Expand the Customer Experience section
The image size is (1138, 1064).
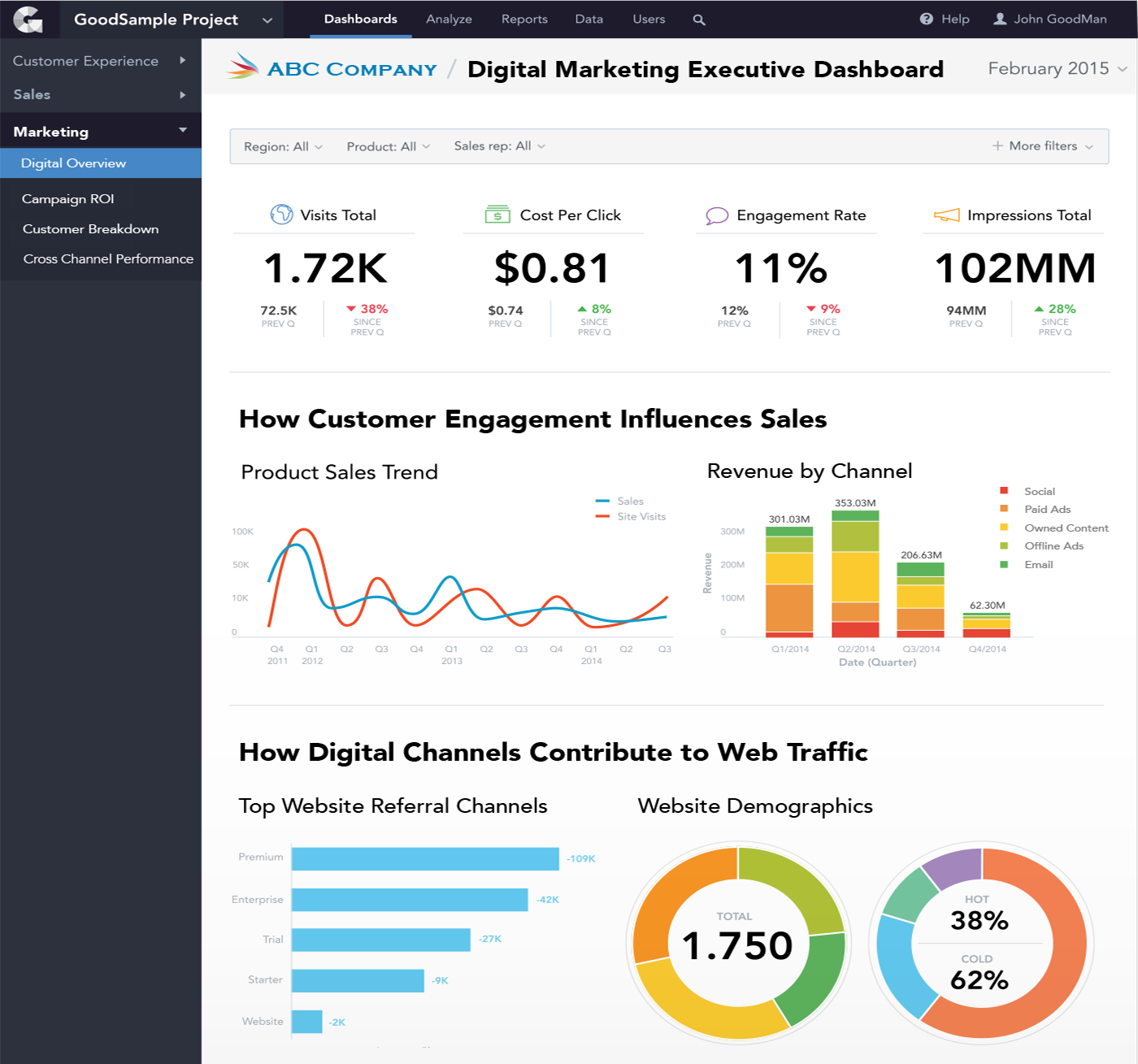point(101,61)
